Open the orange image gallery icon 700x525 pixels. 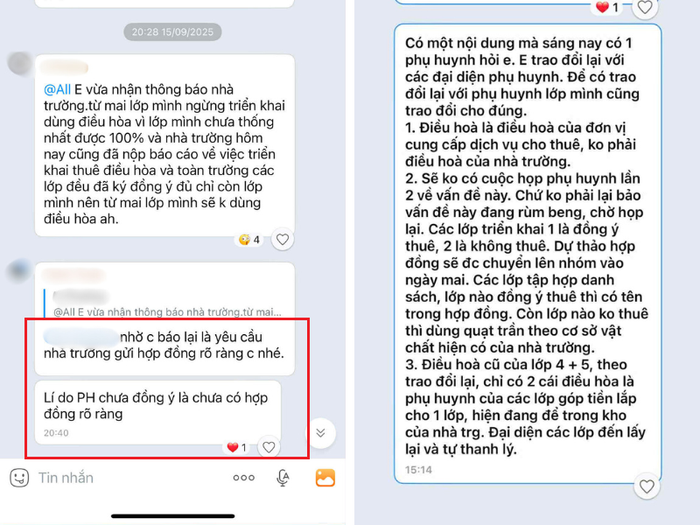tap(325, 478)
